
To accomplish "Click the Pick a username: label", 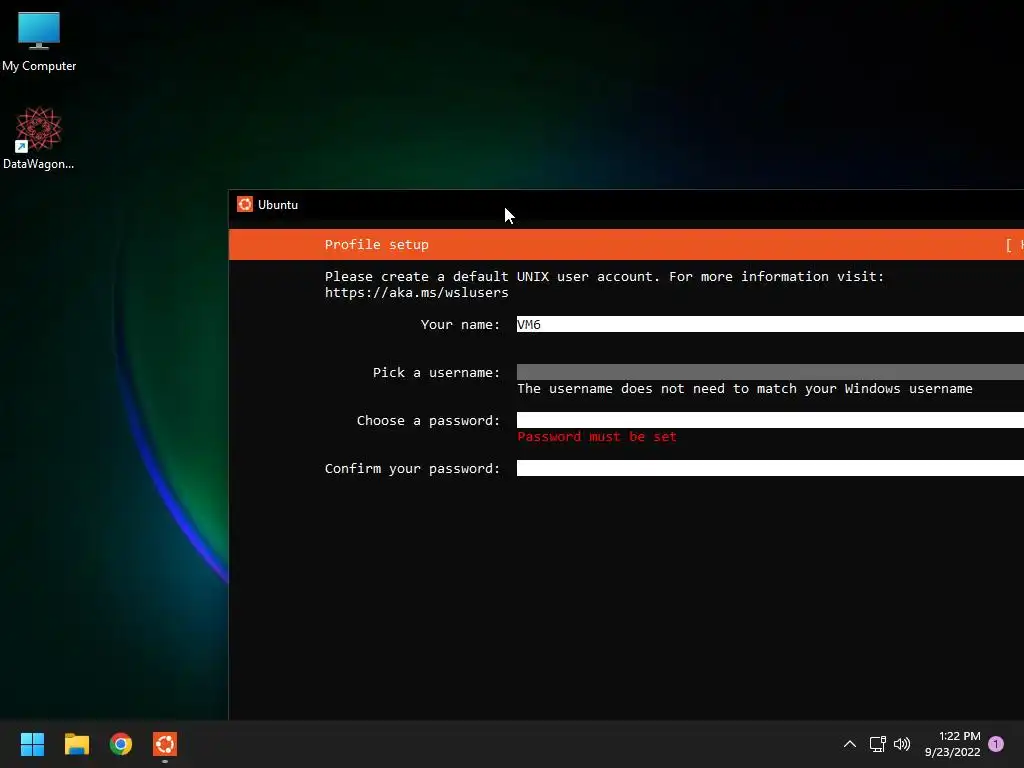I will coord(436,372).
